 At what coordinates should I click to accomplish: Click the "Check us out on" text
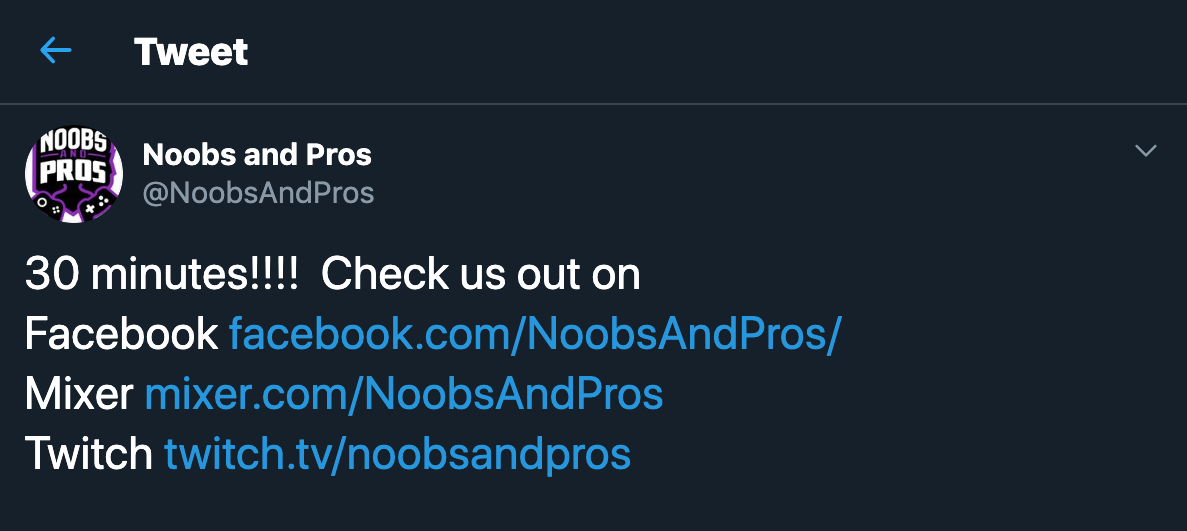tap(481, 274)
